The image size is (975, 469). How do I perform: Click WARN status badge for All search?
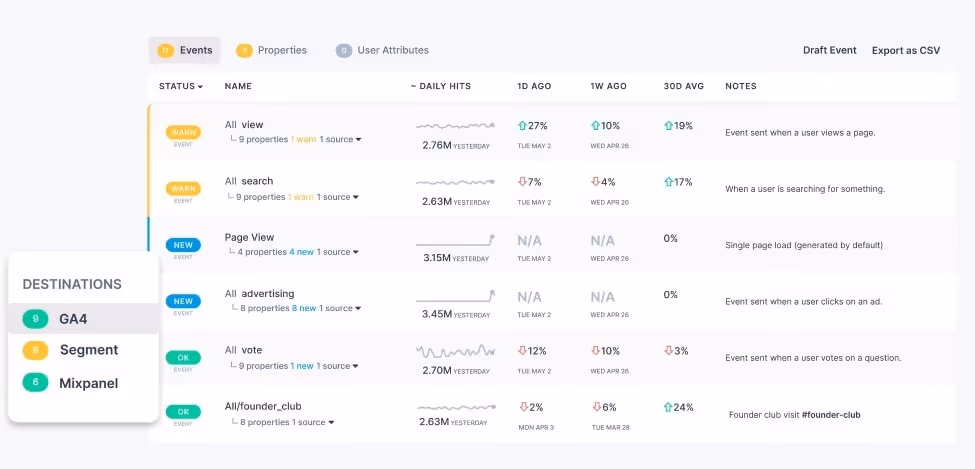point(183,188)
